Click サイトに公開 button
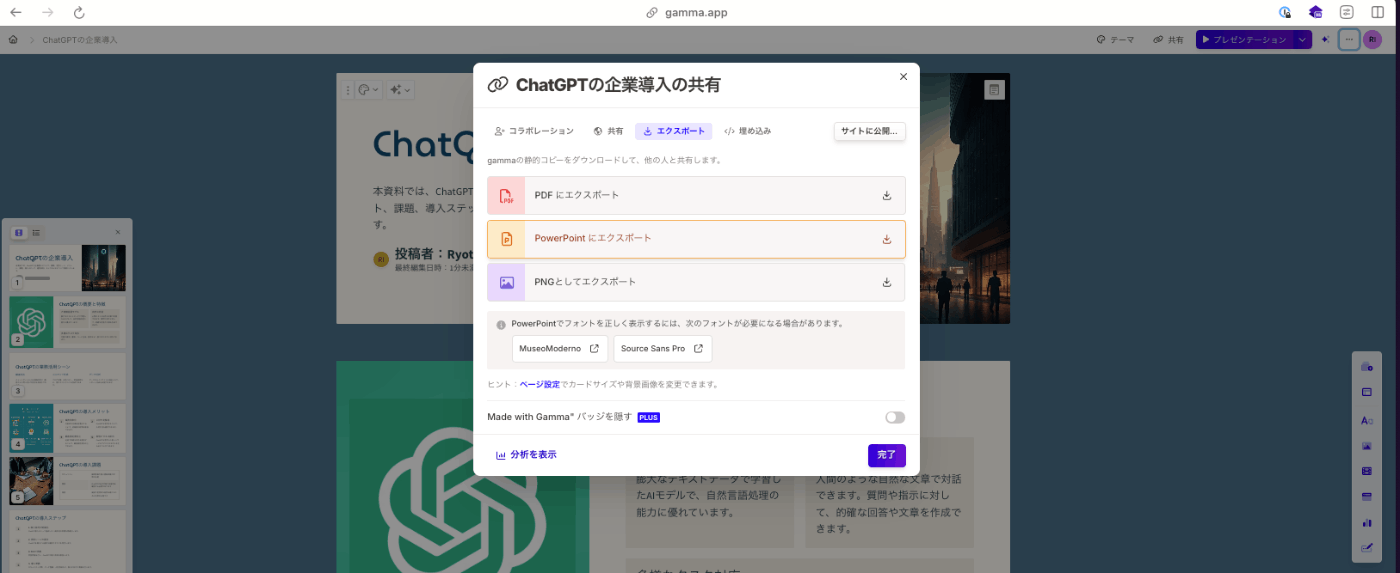This screenshot has width=1400, height=573. [x=869, y=131]
